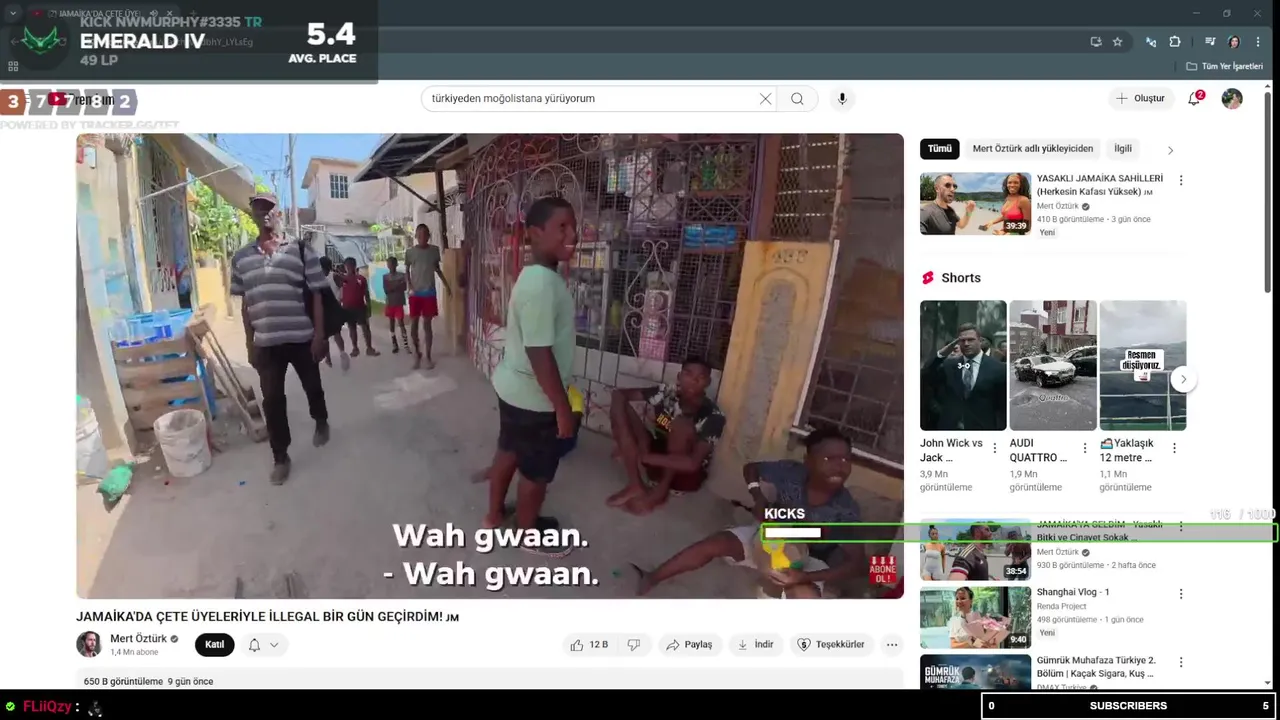
Task: Open the Chrome three-dot menu
Action: click(1258, 42)
